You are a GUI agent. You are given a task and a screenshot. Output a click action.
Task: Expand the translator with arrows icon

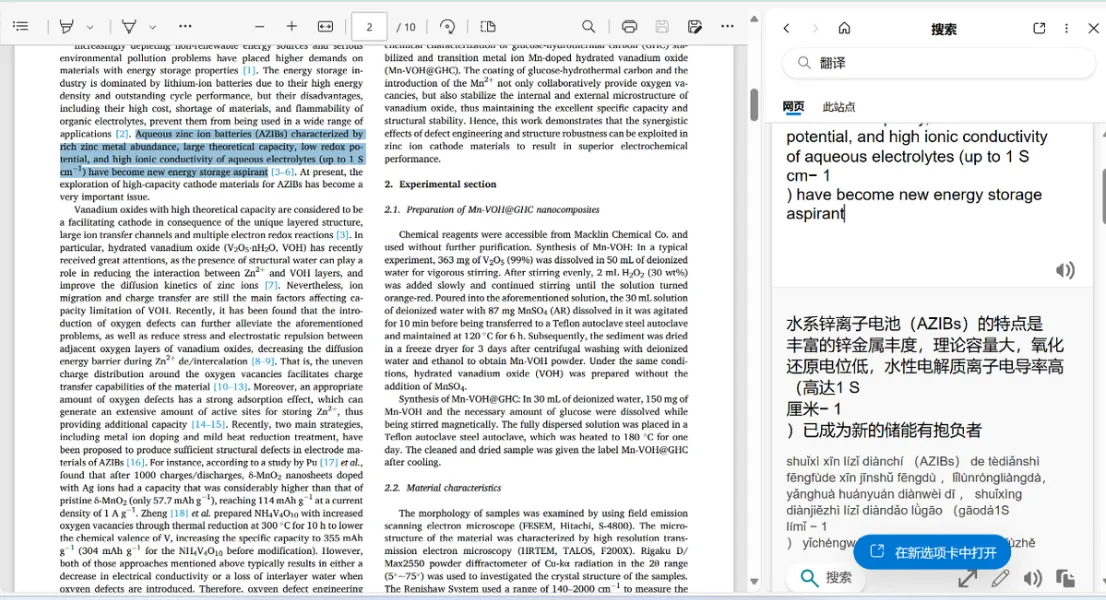[968, 579]
